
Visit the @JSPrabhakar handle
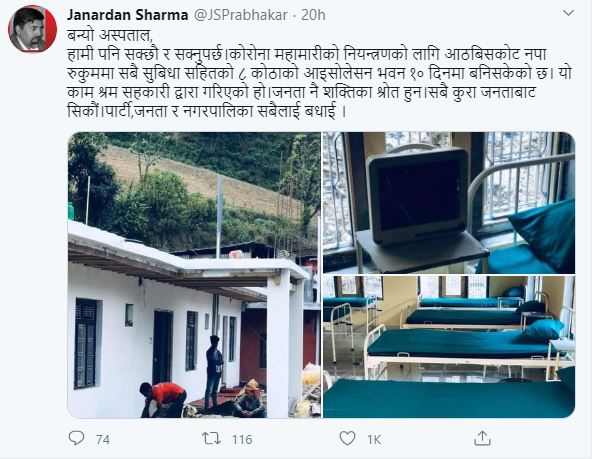241,15
